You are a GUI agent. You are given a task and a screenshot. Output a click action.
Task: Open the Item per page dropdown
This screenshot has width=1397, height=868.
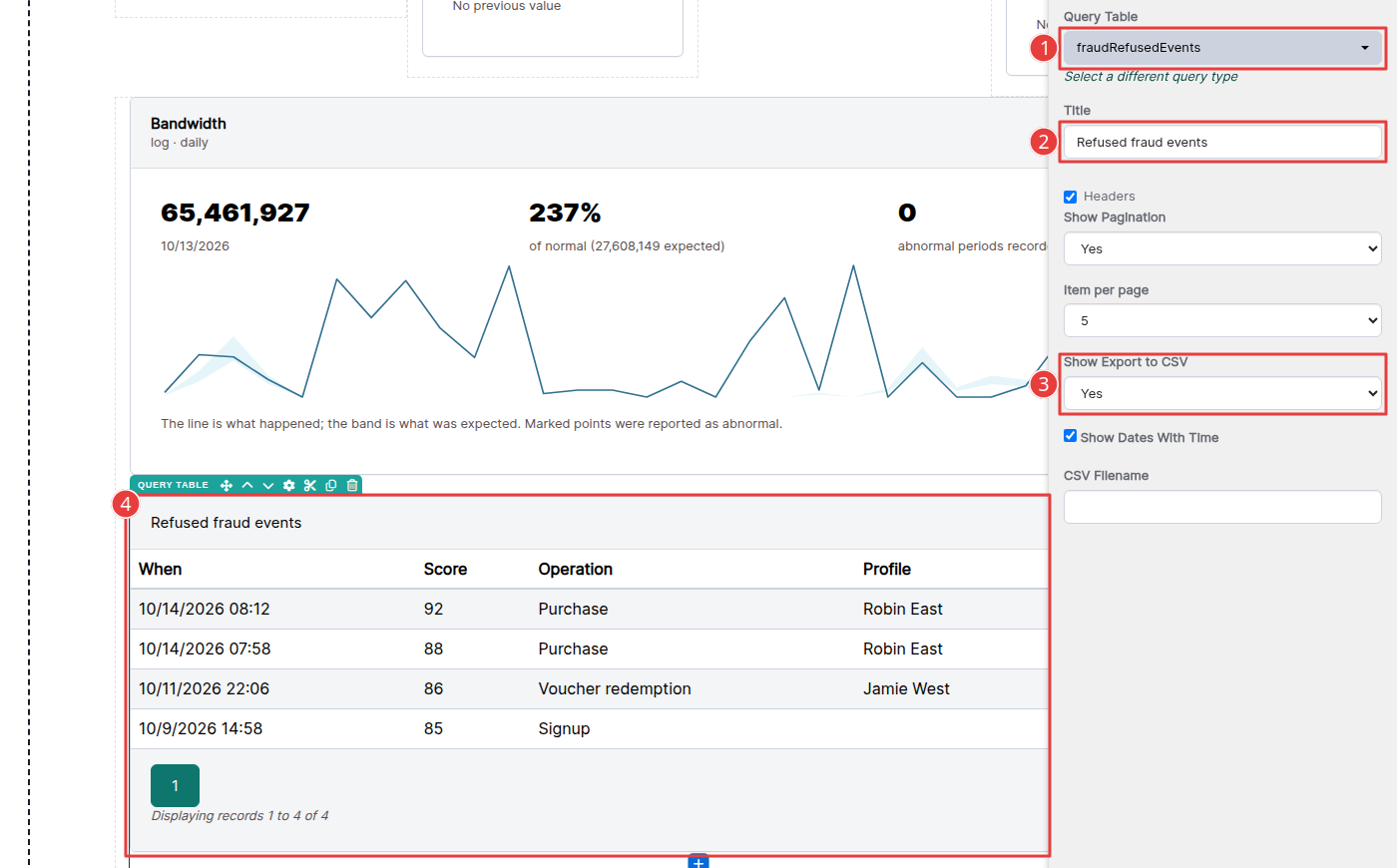point(1222,320)
